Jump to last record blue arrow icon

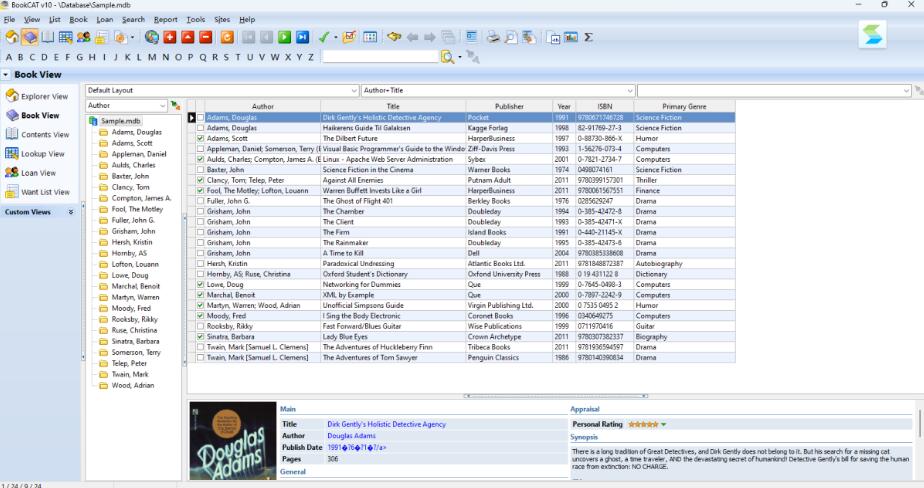302,37
